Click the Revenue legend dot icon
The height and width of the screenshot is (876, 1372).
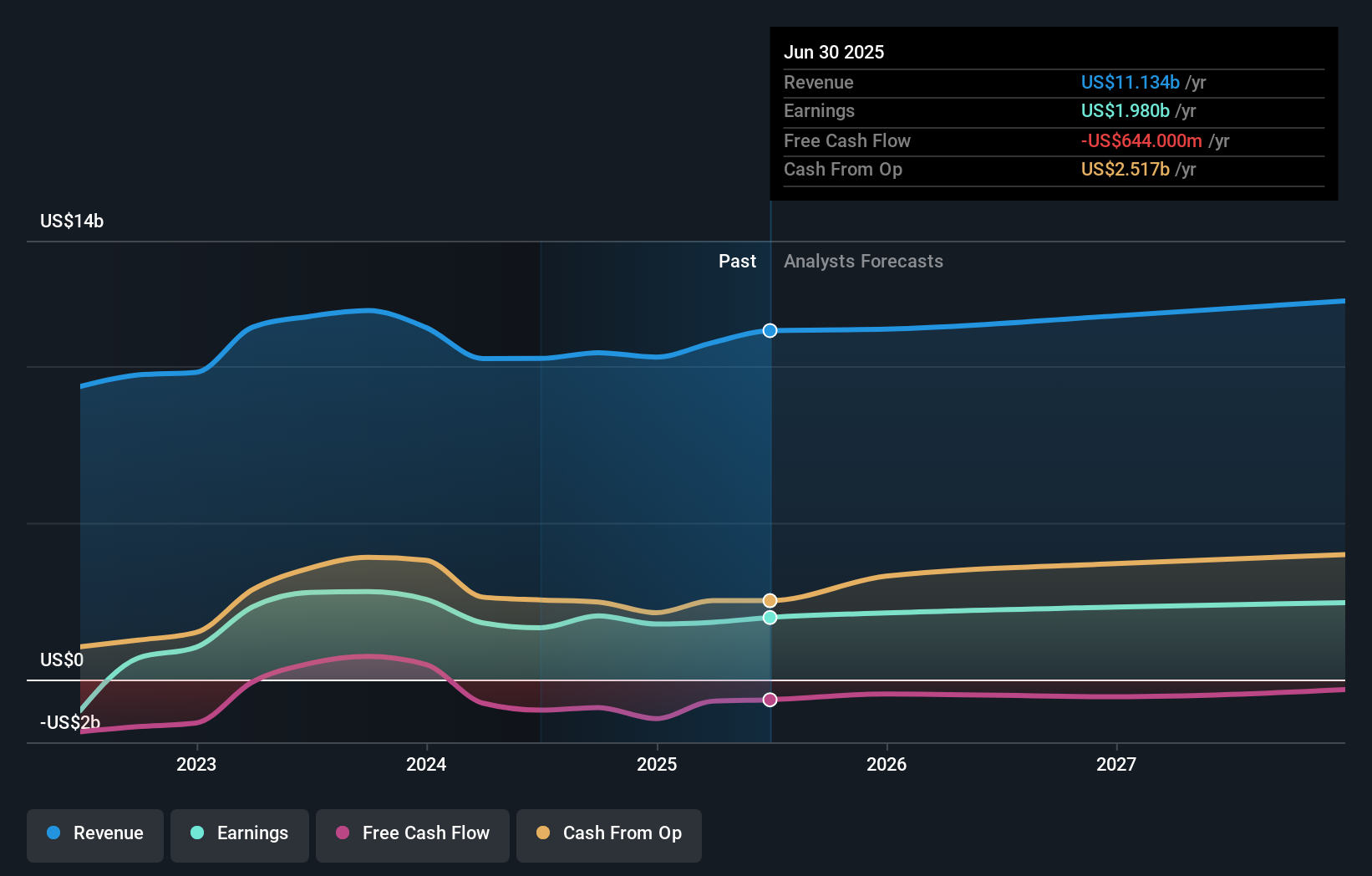click(x=53, y=833)
